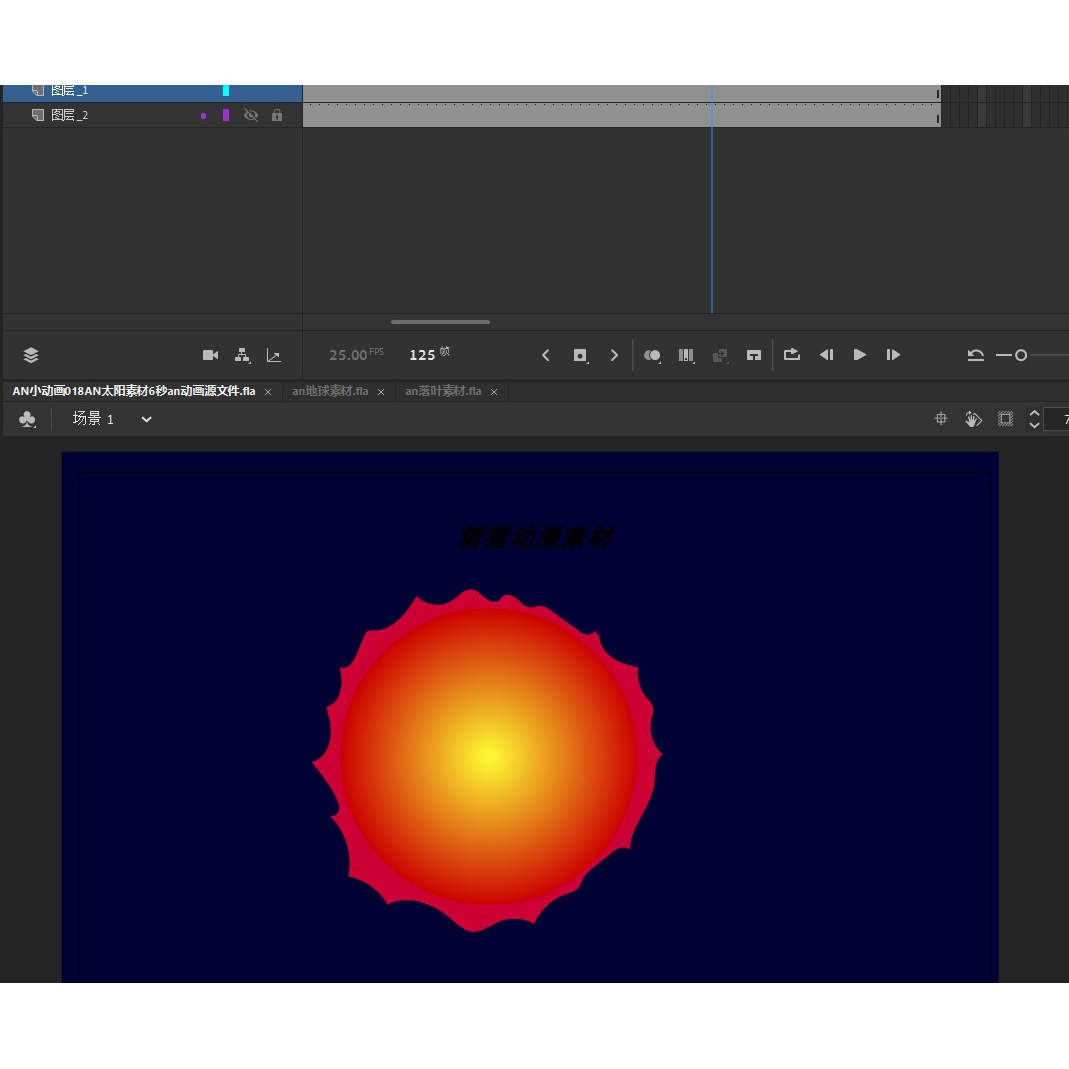The width and height of the screenshot is (1069, 1069).
Task: Click the edit multiple frames icon
Action: [686, 355]
